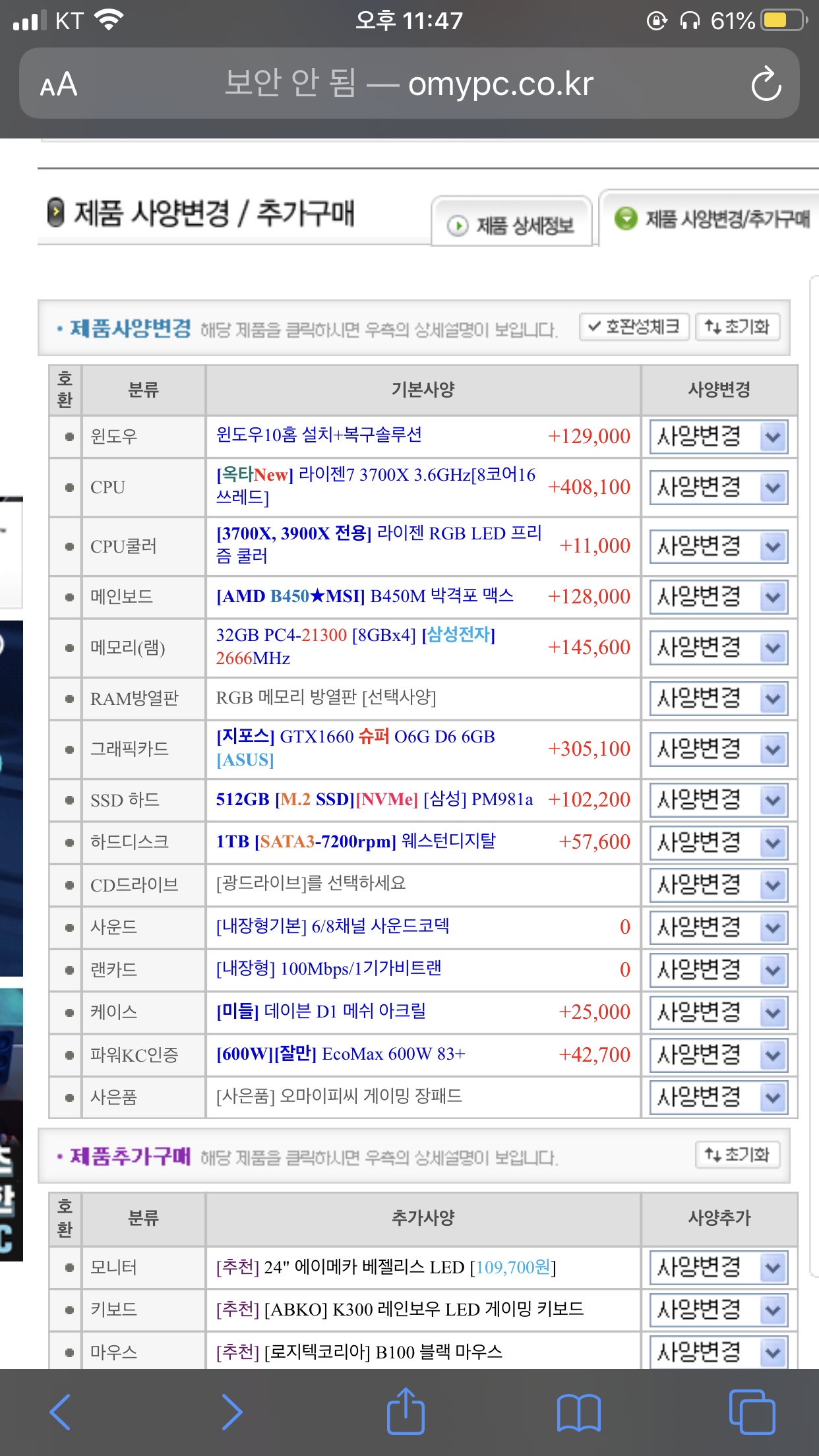Click the 호환성체크 button
The height and width of the screenshot is (1456, 819).
click(634, 326)
